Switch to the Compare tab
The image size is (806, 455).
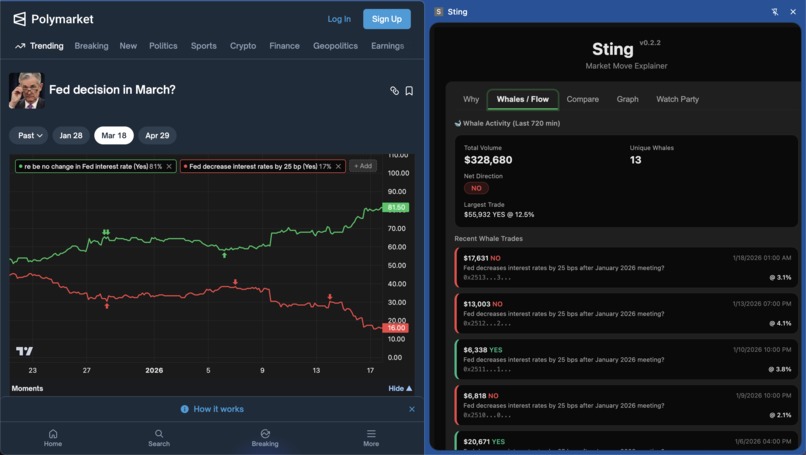coord(582,99)
